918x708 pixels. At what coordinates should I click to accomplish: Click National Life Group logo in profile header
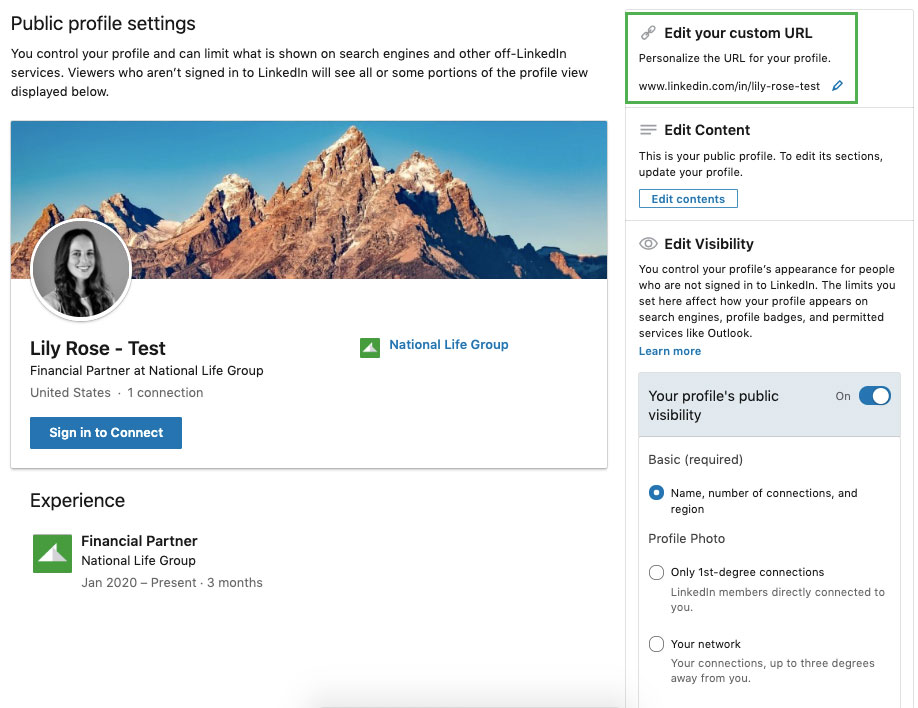[x=370, y=347]
